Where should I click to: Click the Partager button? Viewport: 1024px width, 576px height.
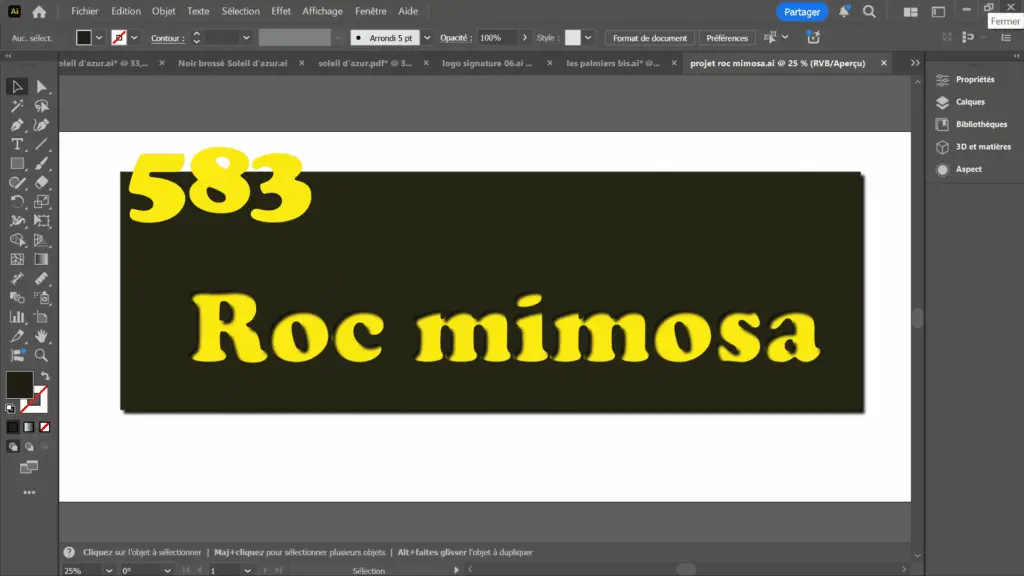(x=802, y=12)
